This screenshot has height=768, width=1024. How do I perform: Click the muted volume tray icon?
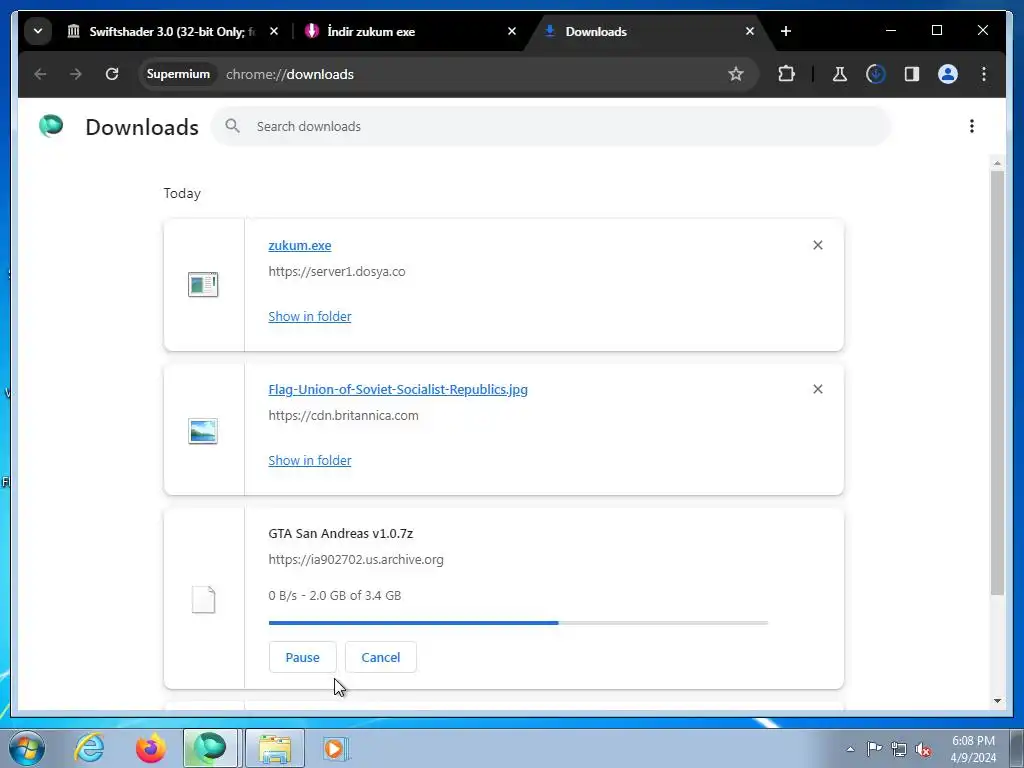pyautogui.click(x=923, y=749)
